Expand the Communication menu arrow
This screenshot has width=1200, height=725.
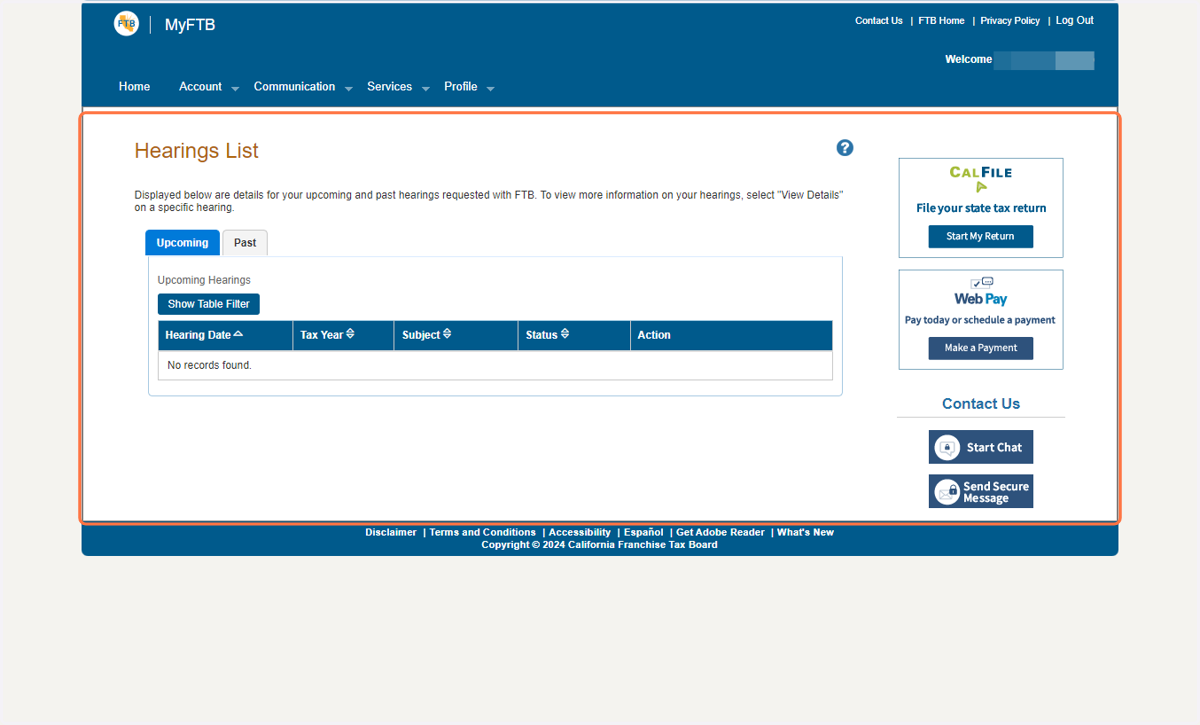pos(349,89)
